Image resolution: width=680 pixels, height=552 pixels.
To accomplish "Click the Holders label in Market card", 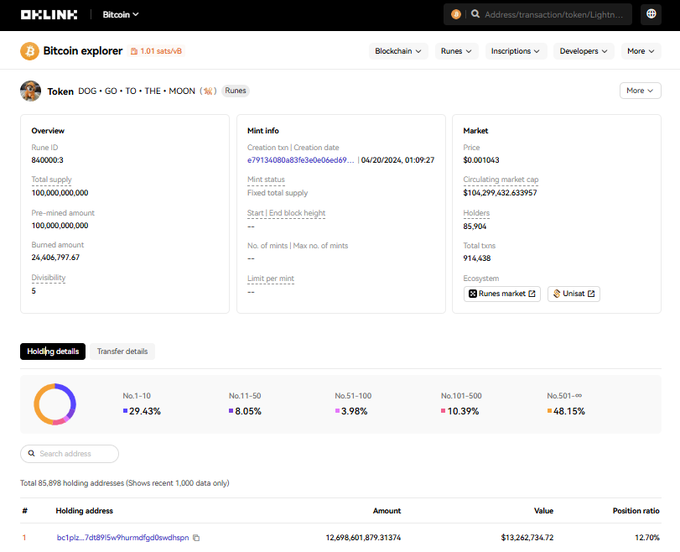I will (x=476, y=213).
